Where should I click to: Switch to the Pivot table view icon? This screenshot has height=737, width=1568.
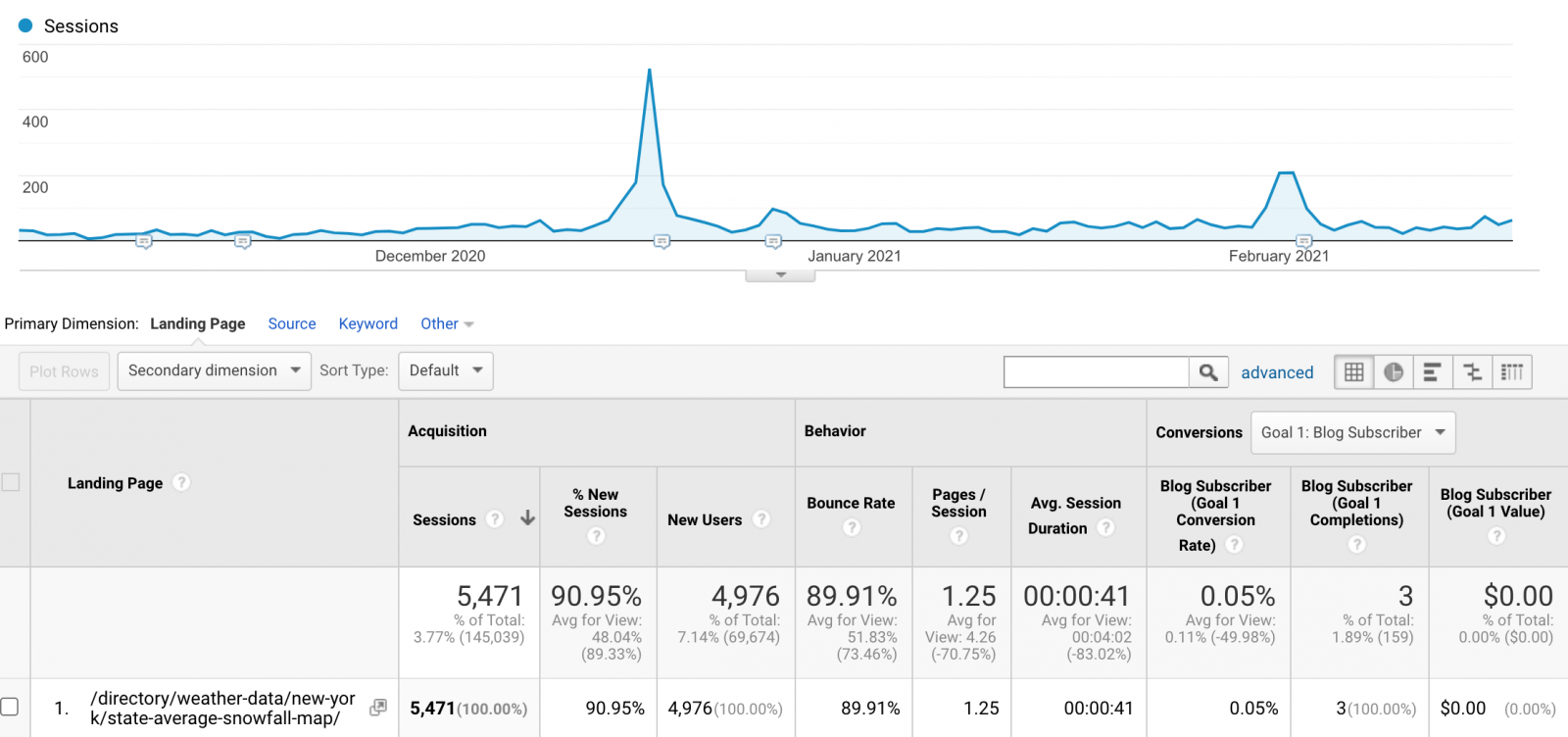tap(1512, 372)
